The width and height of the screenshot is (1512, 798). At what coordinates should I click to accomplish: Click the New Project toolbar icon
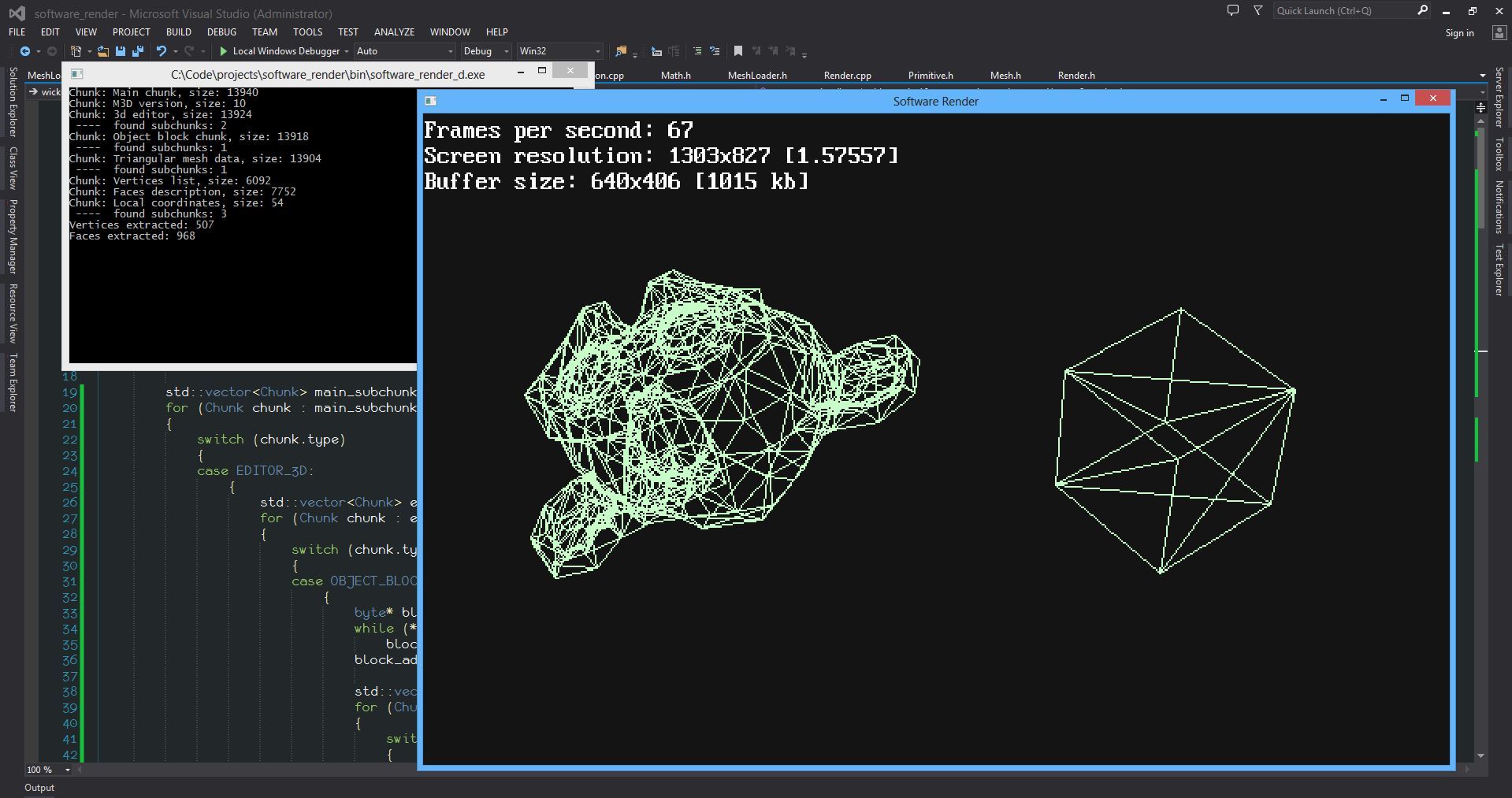click(x=76, y=51)
